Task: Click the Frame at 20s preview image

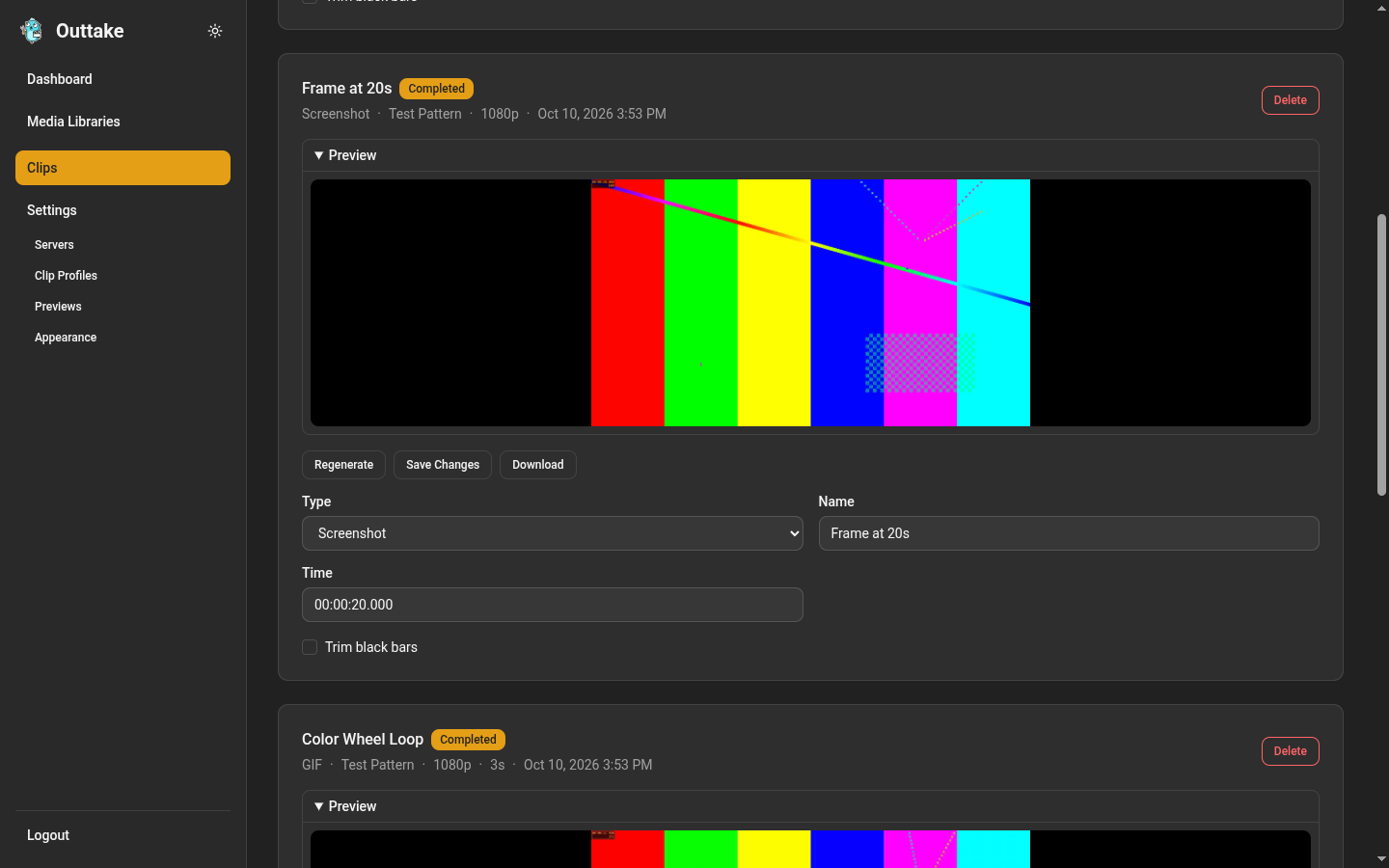Action: 810,303
